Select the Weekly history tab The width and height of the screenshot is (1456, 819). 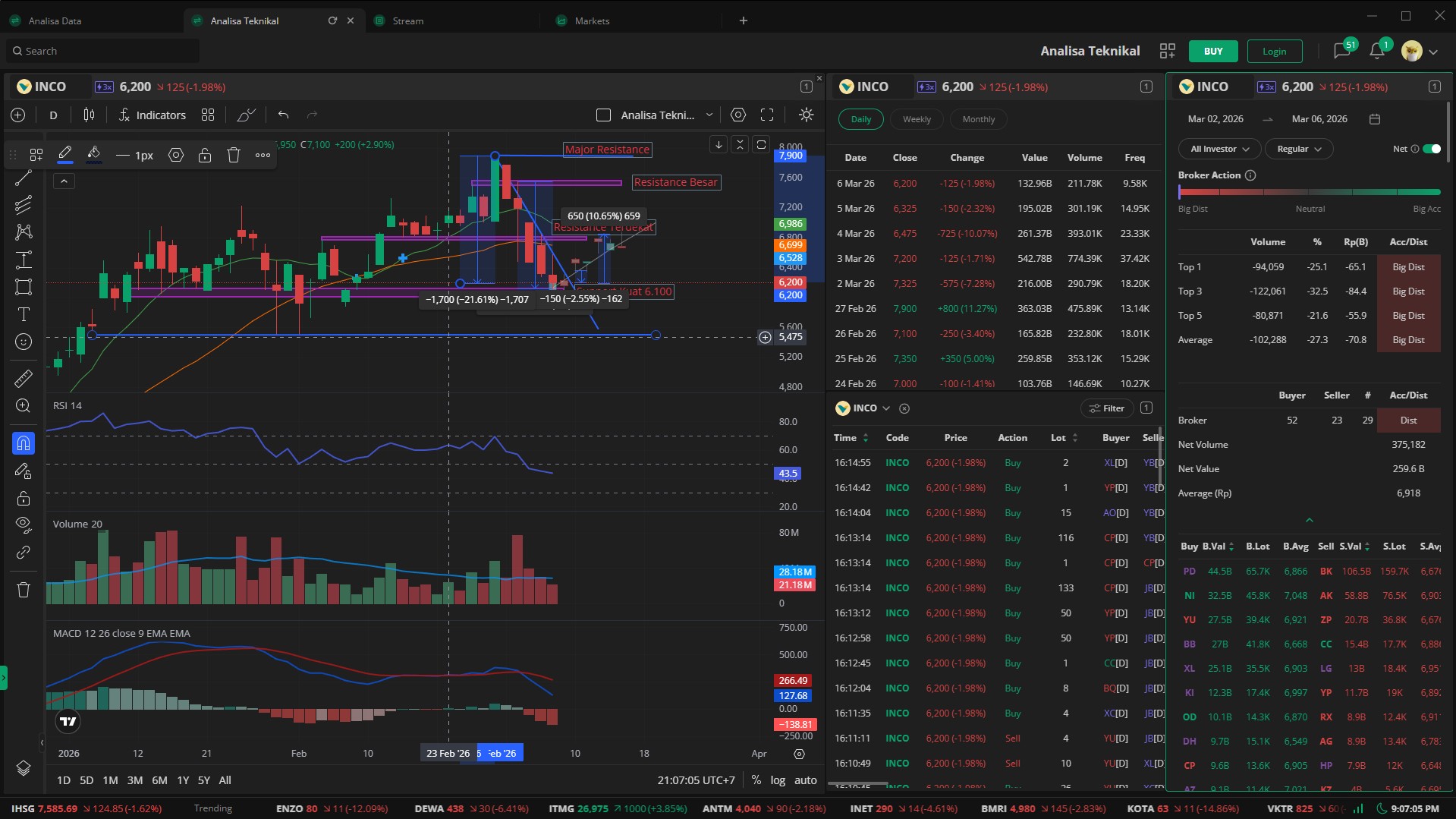pos(917,119)
